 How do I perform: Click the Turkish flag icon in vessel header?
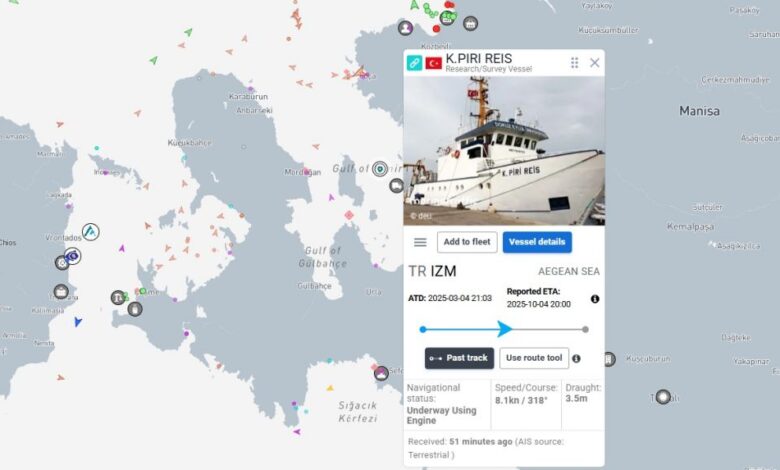pyautogui.click(x=433, y=63)
